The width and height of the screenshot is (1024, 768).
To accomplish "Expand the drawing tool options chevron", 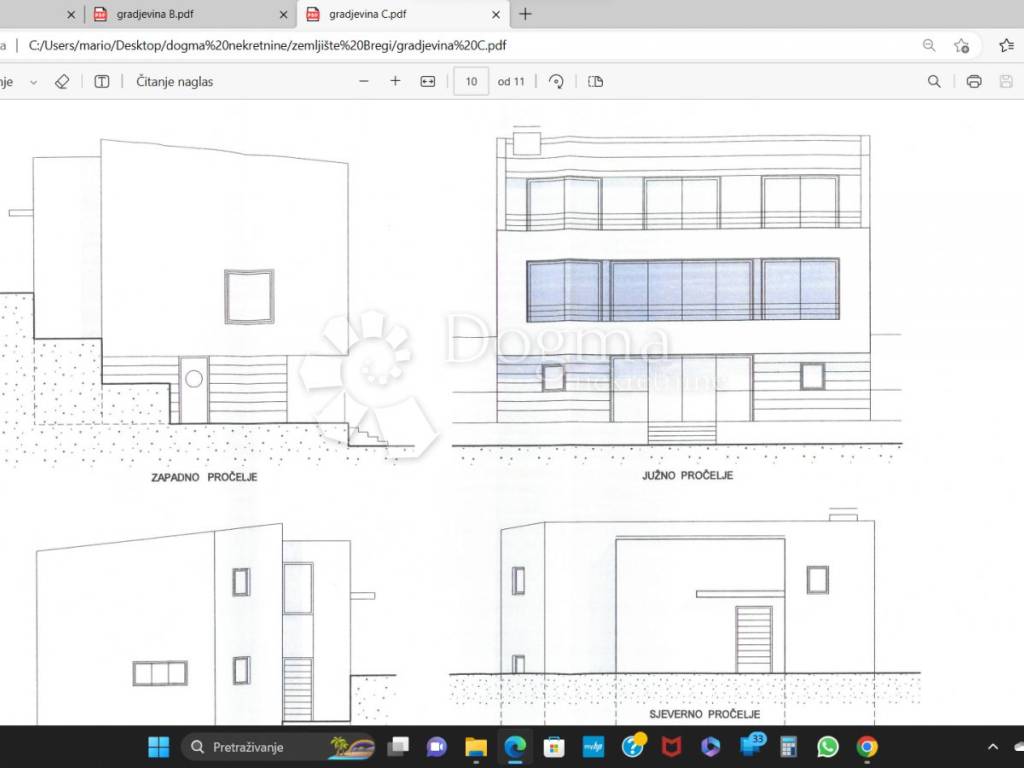I will (33, 82).
